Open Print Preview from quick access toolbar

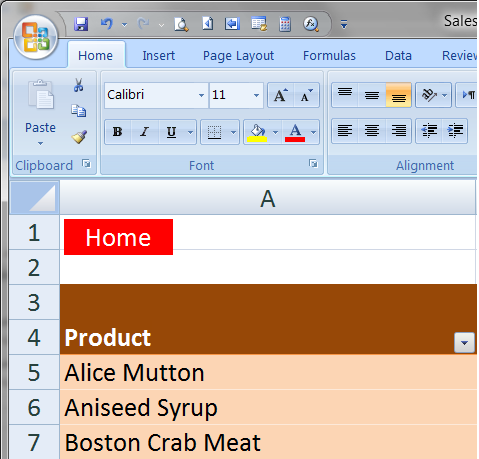[181, 24]
